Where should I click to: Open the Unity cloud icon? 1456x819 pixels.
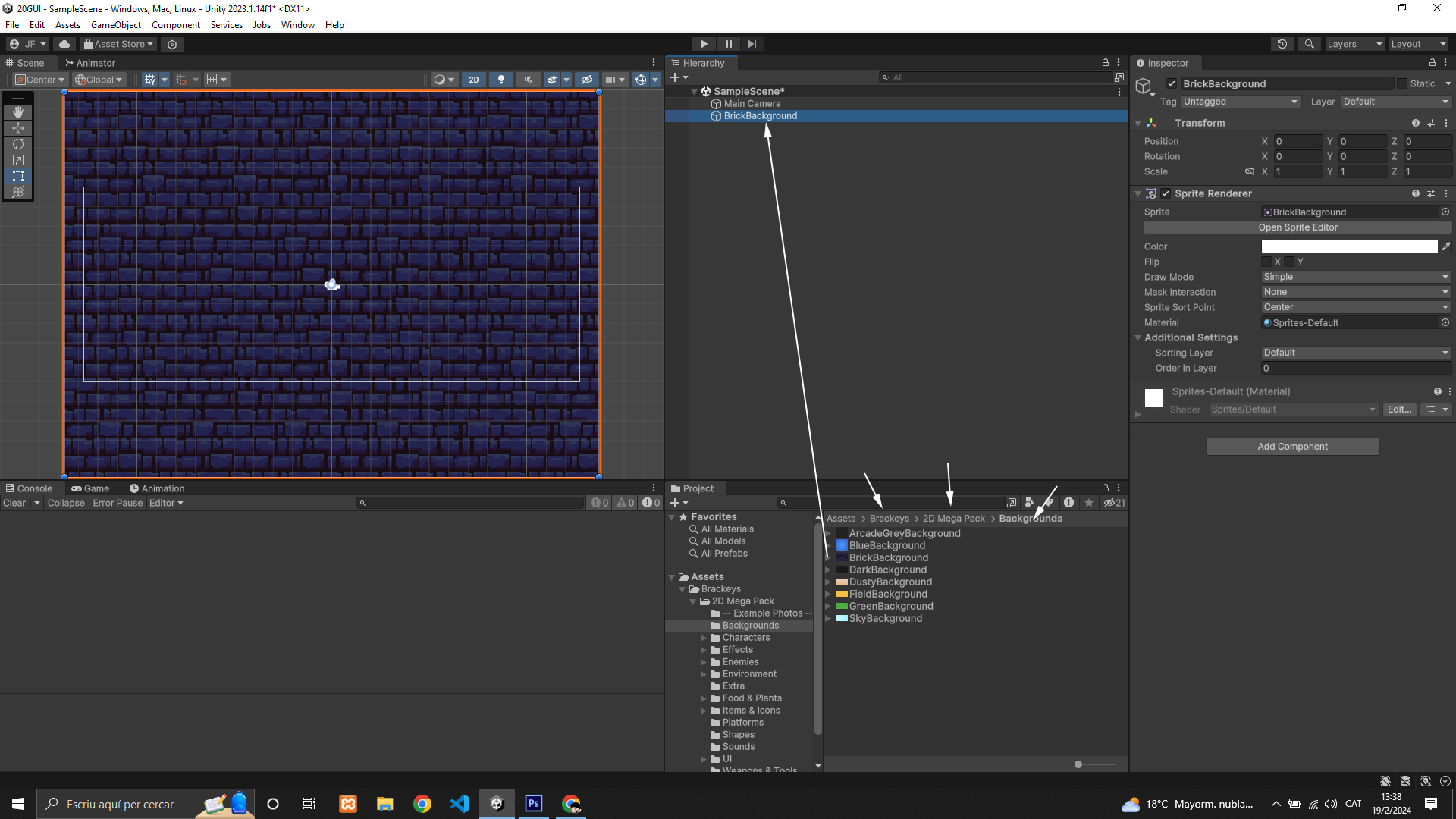click(x=64, y=44)
